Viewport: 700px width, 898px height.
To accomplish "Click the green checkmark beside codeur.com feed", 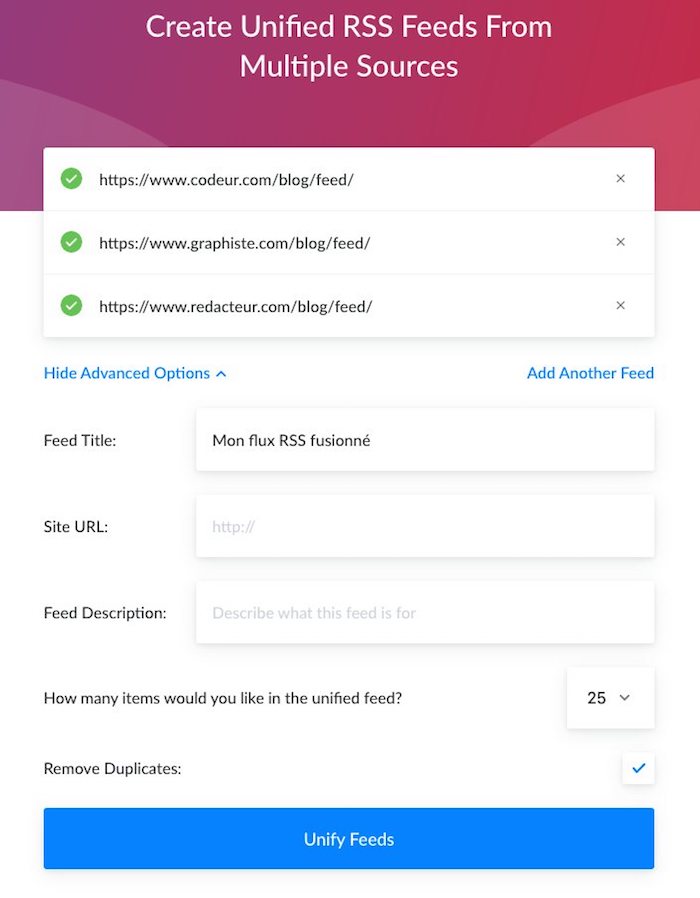I will tap(71, 179).
